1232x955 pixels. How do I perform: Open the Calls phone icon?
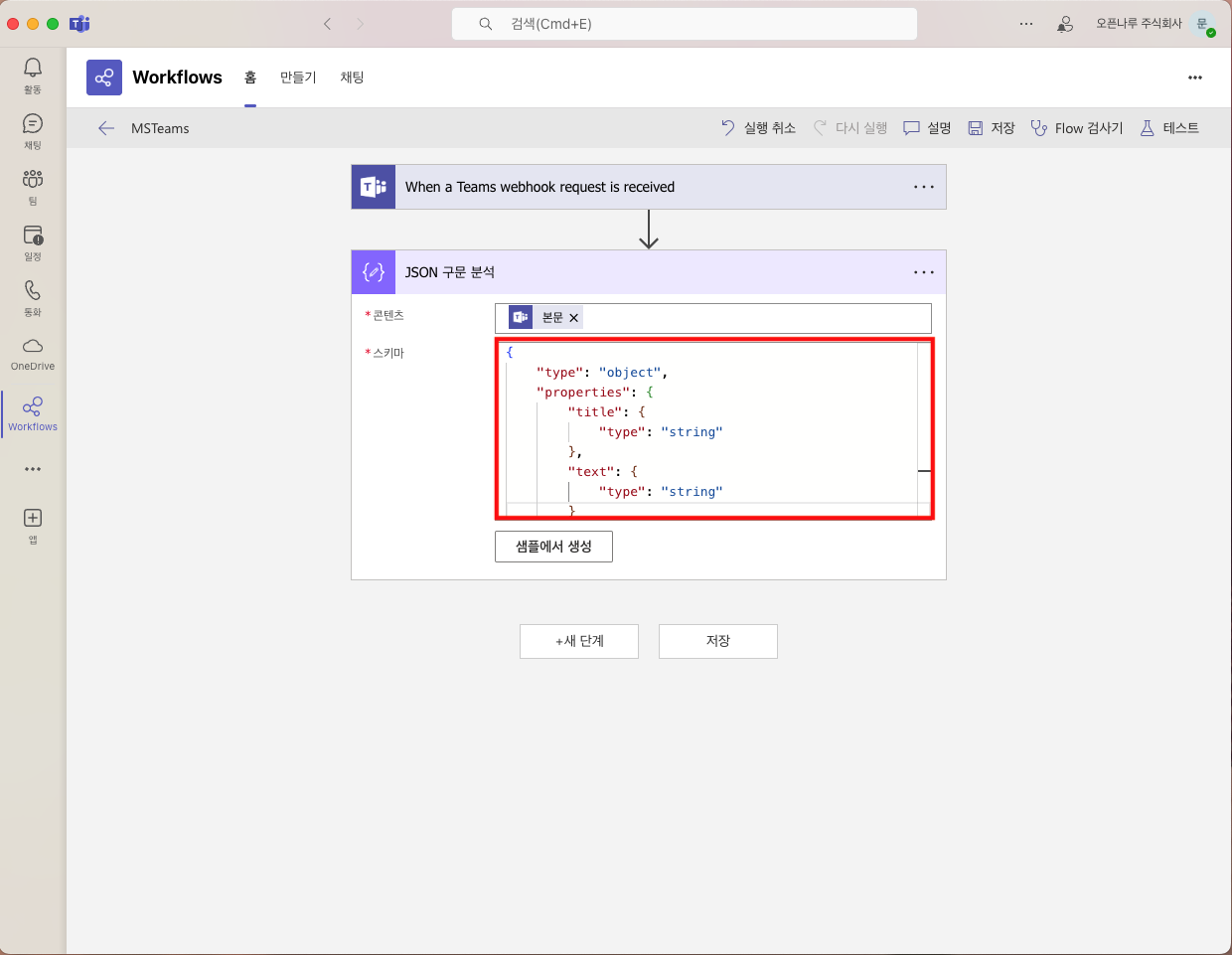33,291
